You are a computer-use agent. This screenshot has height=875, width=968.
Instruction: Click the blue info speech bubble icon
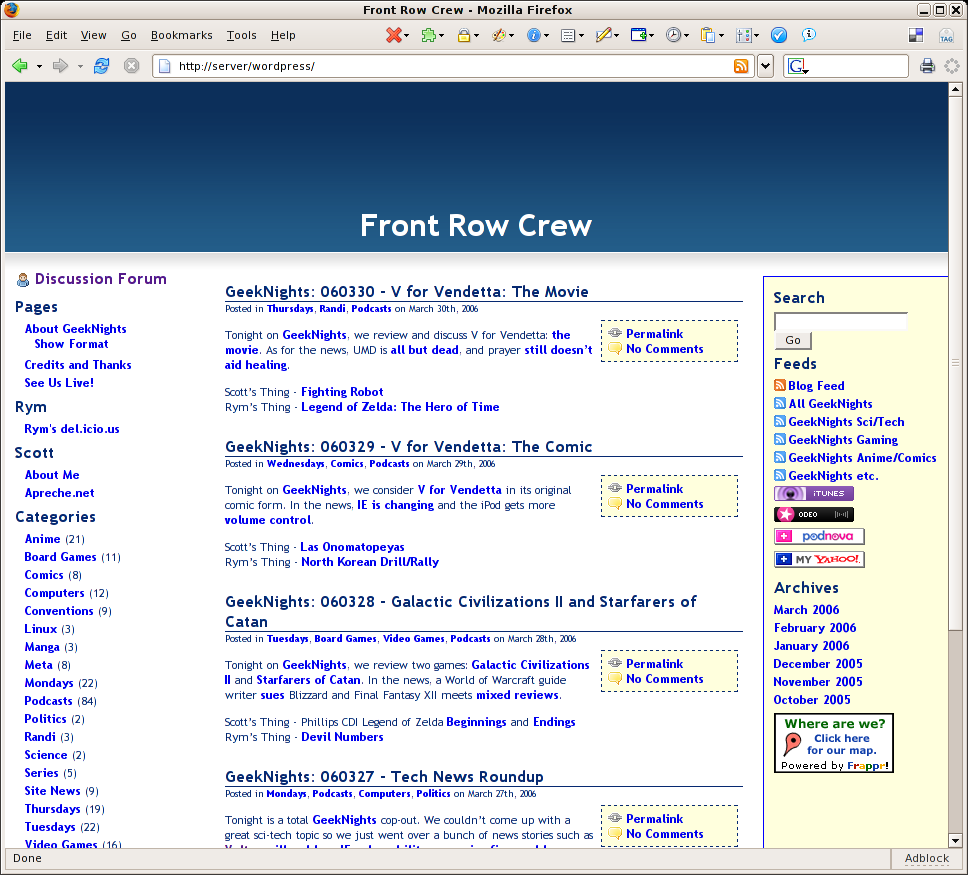pos(809,35)
